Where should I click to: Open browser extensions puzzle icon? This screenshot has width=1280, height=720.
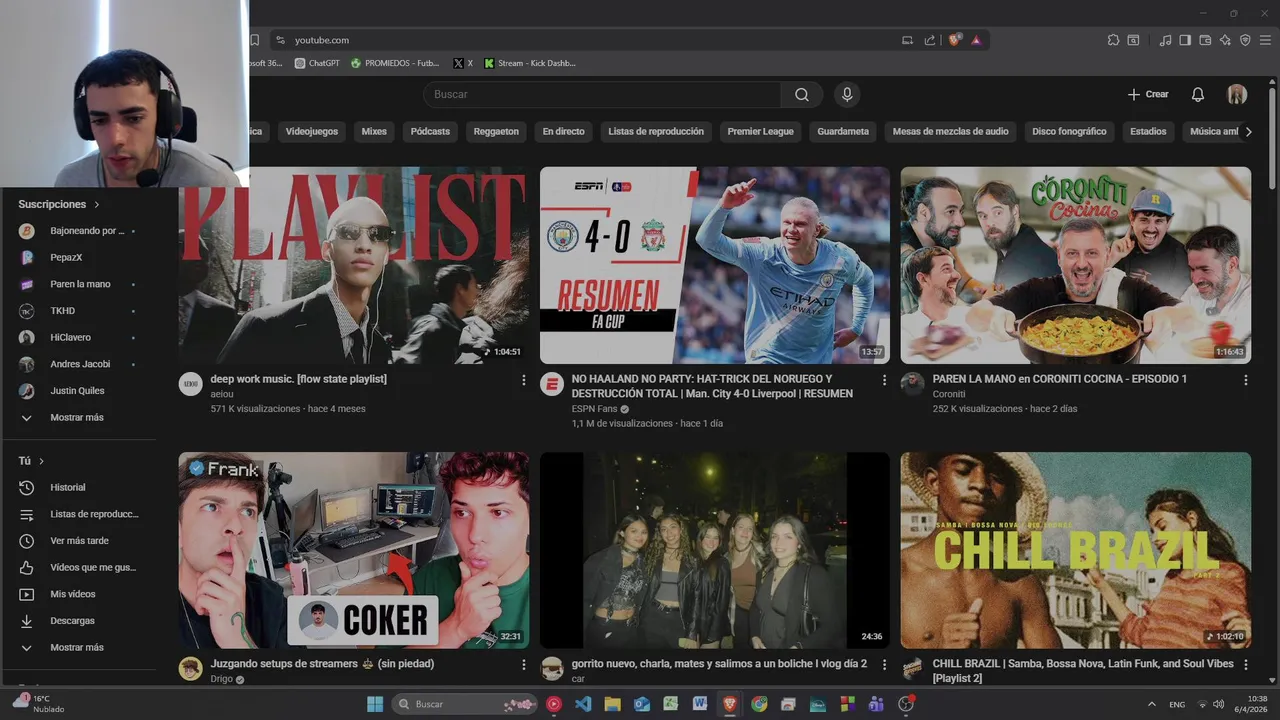(1113, 40)
